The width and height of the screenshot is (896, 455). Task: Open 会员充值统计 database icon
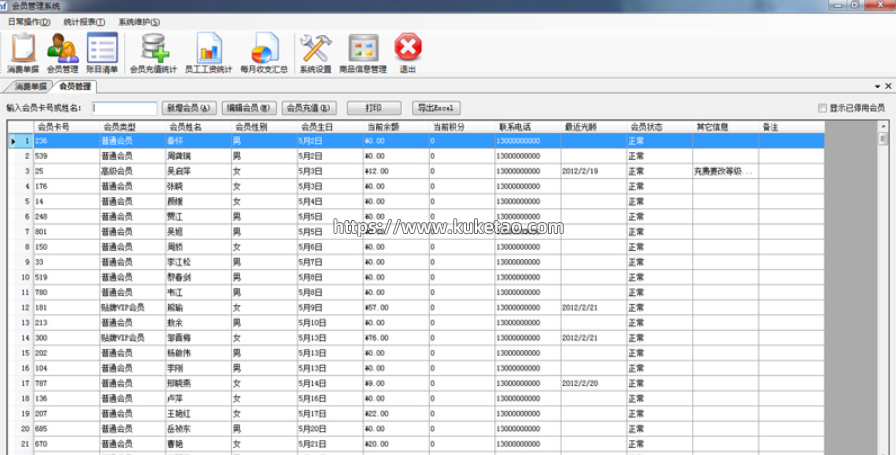tap(154, 48)
